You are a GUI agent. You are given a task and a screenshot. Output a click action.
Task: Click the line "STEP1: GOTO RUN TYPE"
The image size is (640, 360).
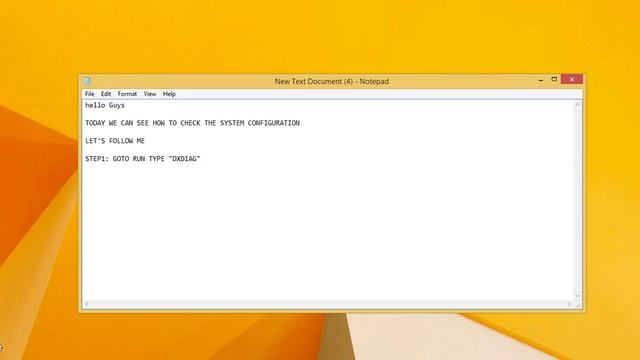point(142,159)
